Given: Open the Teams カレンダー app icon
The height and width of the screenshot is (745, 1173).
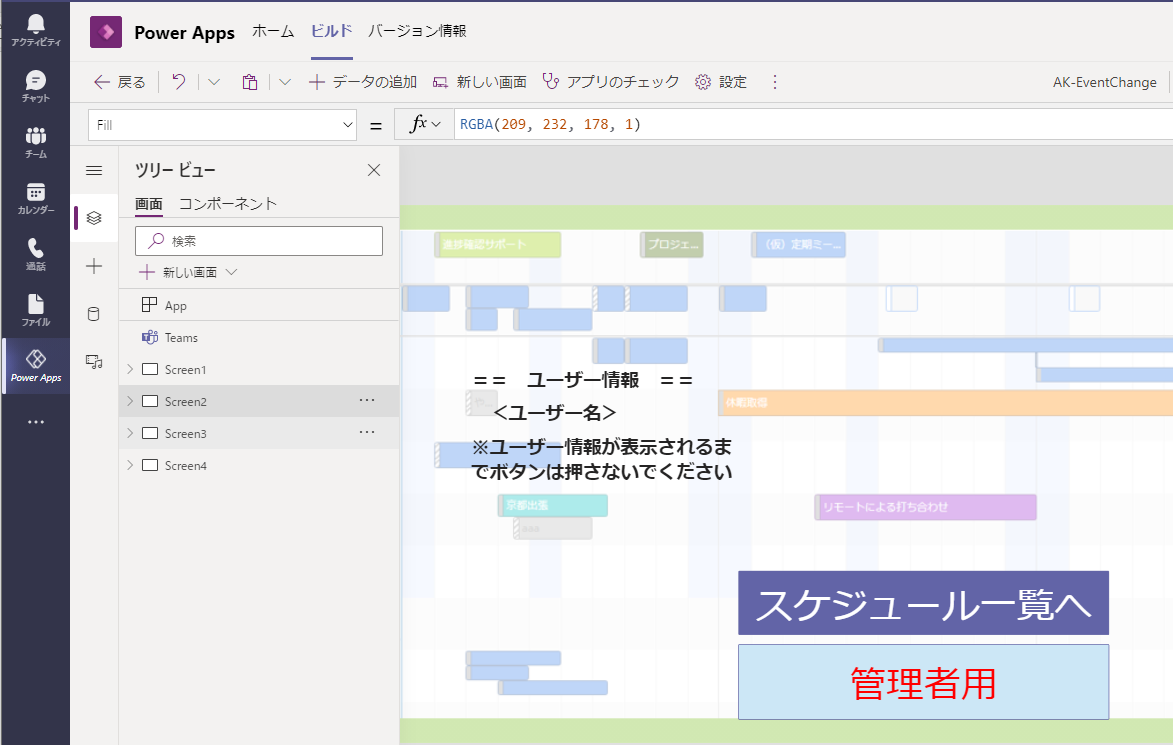Looking at the screenshot, I should click(35, 193).
